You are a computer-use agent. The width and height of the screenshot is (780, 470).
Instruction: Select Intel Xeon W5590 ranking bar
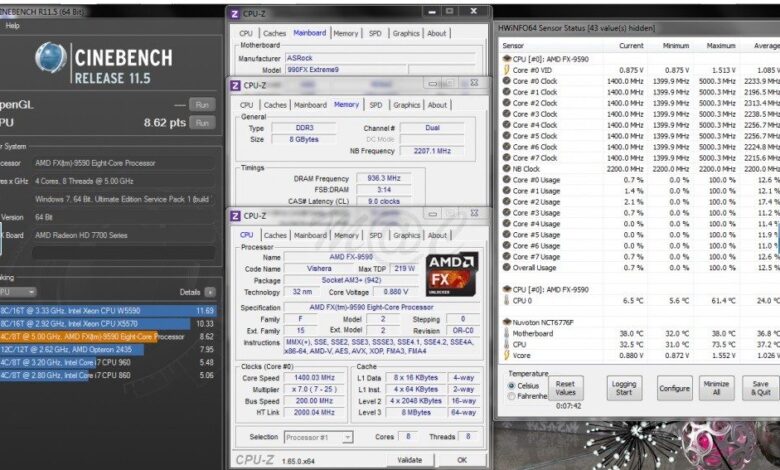pyautogui.click(x=108, y=310)
